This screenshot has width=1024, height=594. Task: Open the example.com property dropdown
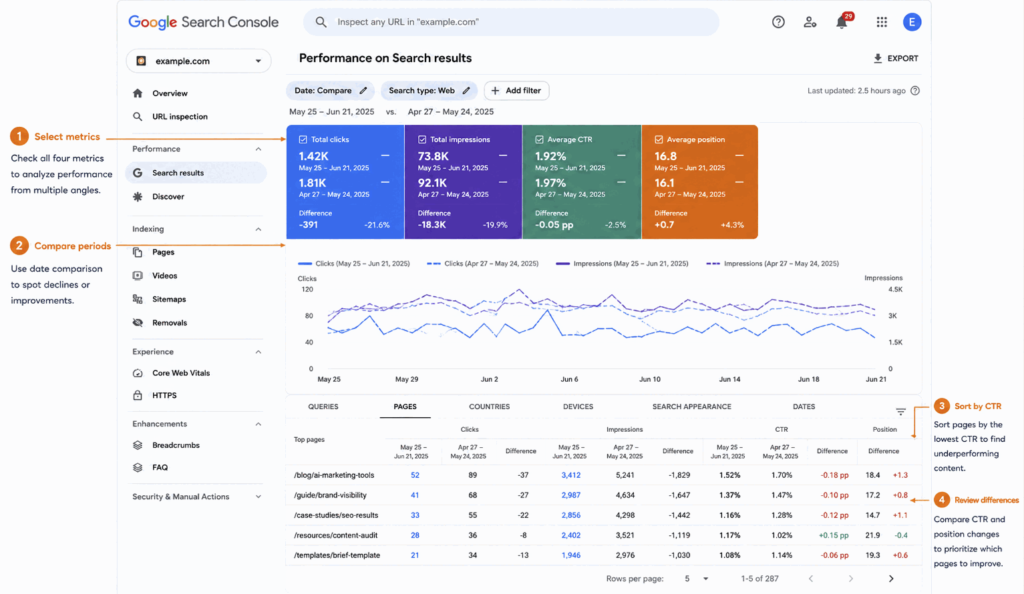[199, 61]
